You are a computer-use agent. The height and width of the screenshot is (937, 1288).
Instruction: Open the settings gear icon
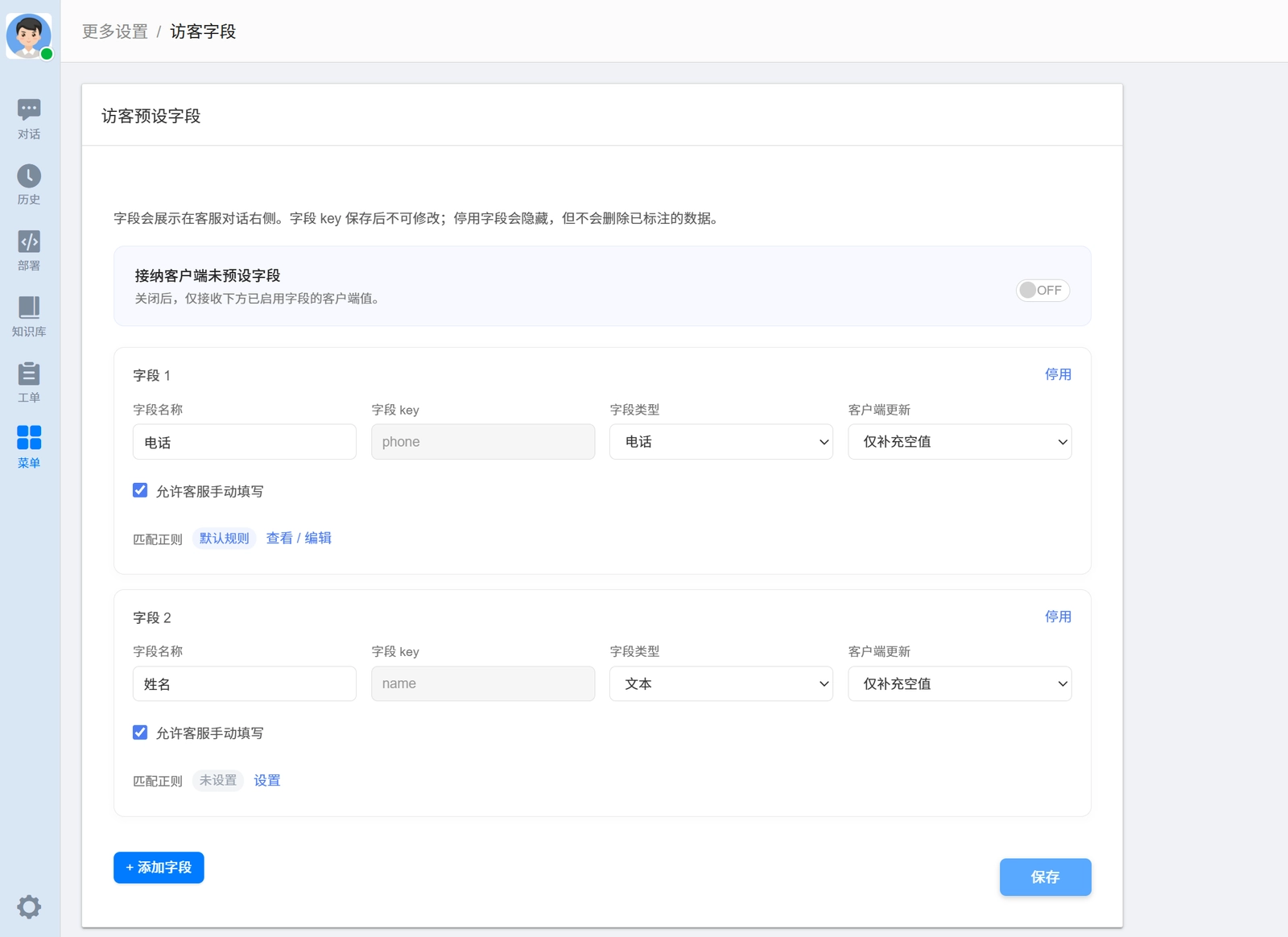29,907
